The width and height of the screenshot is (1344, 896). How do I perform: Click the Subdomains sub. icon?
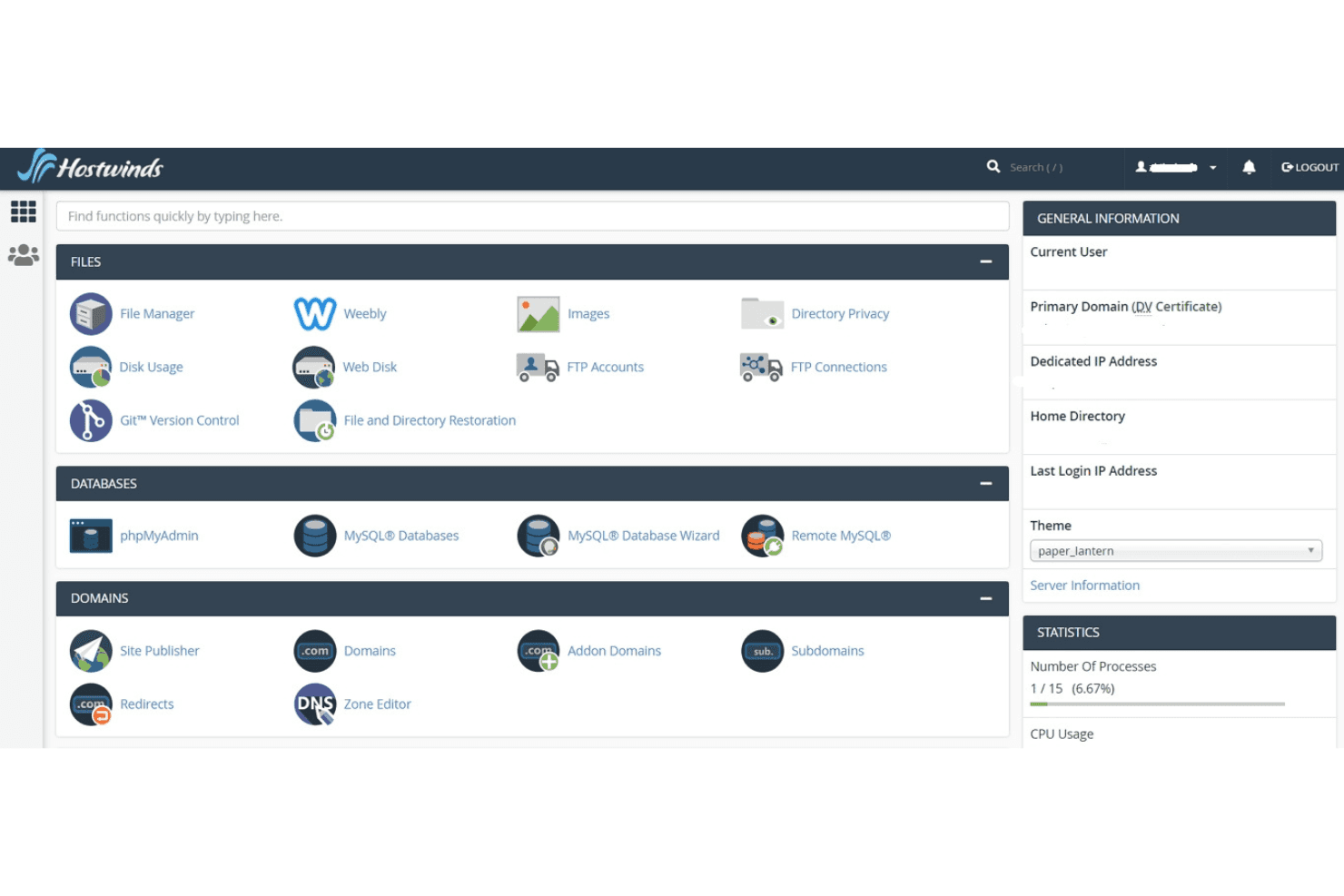pyautogui.click(x=762, y=651)
